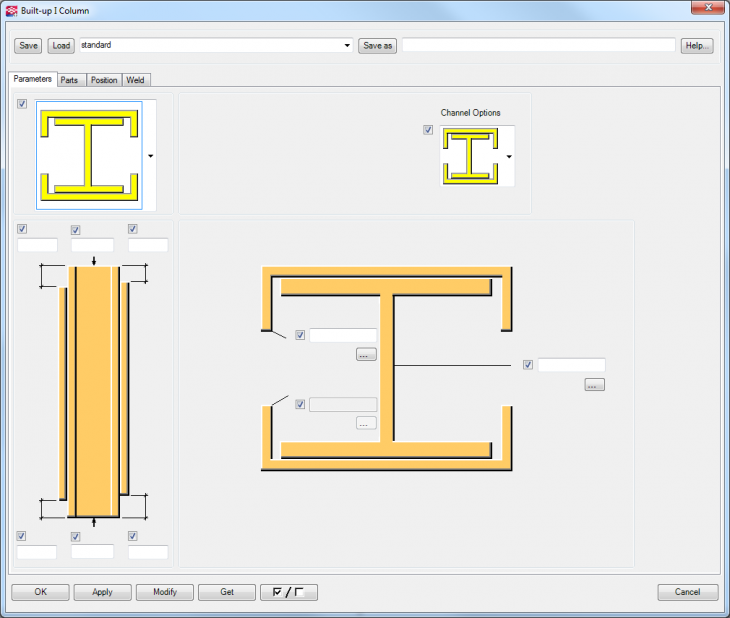Toggle the Channel Options checkbox
Image resolution: width=730 pixels, height=618 pixels.
tap(428, 130)
